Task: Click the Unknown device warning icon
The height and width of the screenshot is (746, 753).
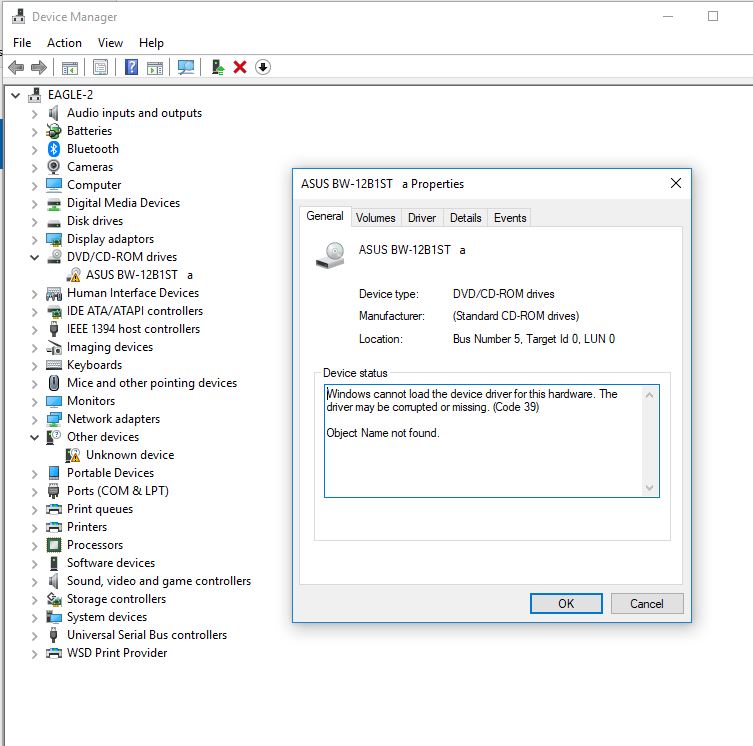Action: click(73, 455)
